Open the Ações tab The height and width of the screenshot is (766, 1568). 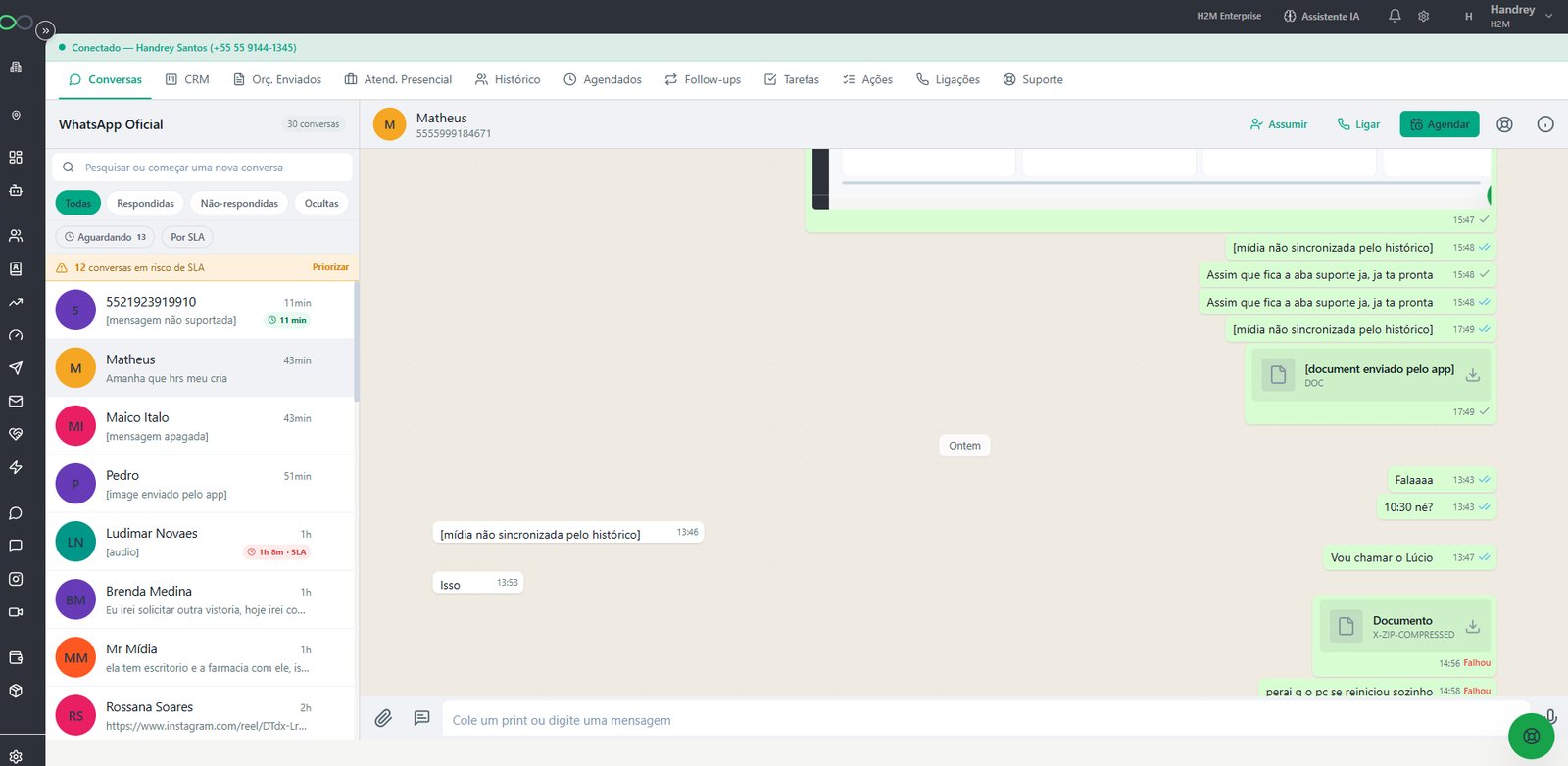click(x=867, y=79)
